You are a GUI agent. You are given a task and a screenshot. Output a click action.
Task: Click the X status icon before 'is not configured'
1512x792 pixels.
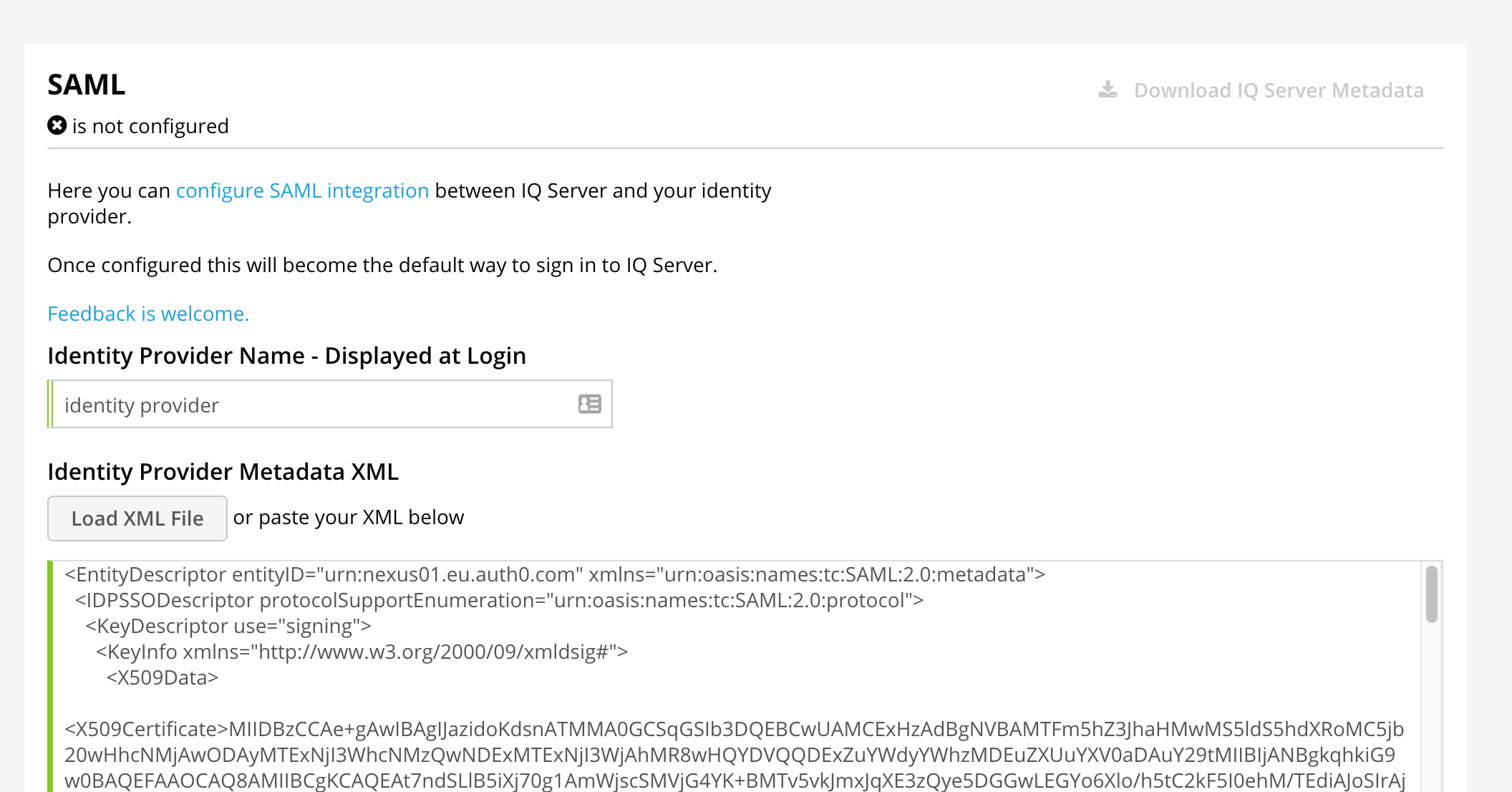pyautogui.click(x=57, y=125)
